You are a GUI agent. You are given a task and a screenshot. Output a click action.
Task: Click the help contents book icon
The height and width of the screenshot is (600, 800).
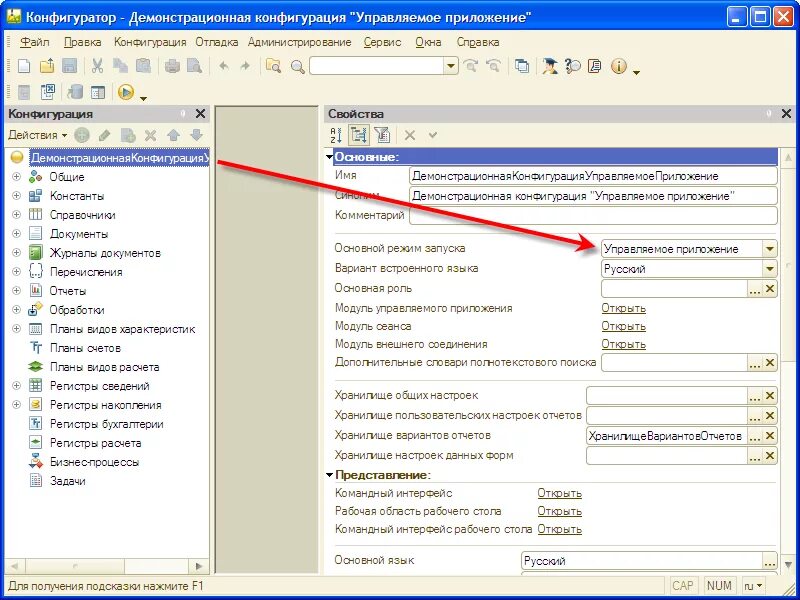pyautogui.click(x=595, y=66)
